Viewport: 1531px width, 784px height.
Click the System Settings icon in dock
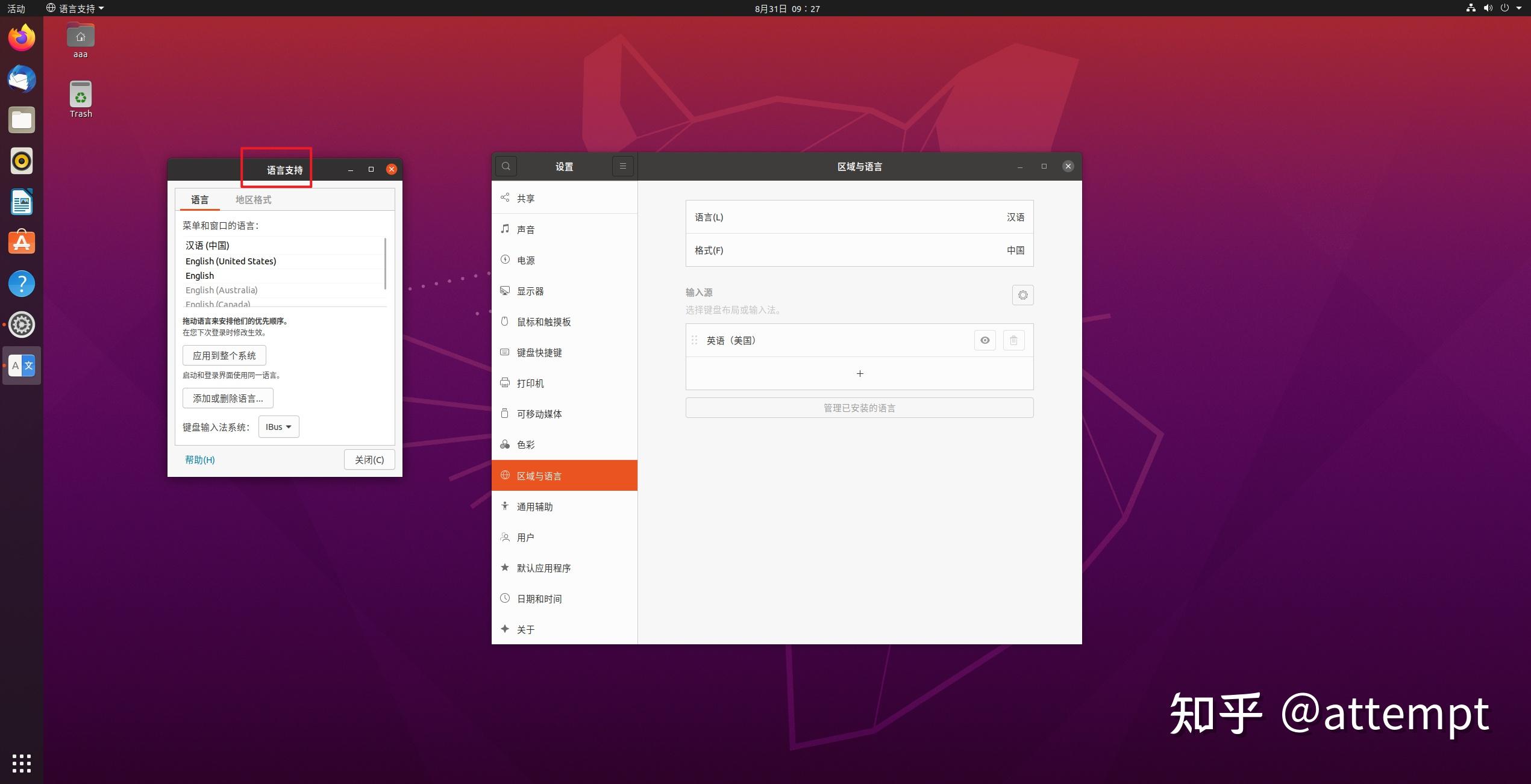click(x=22, y=324)
